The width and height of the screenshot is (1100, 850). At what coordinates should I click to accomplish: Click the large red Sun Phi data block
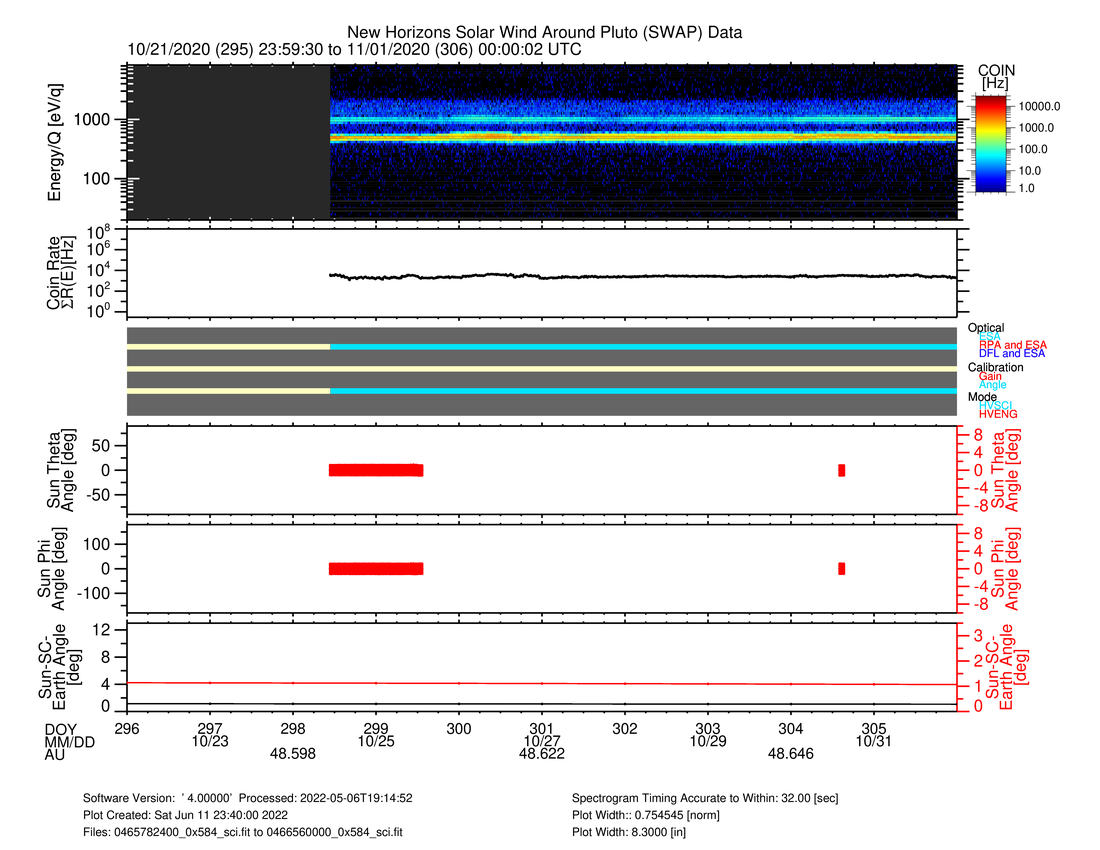(x=376, y=568)
